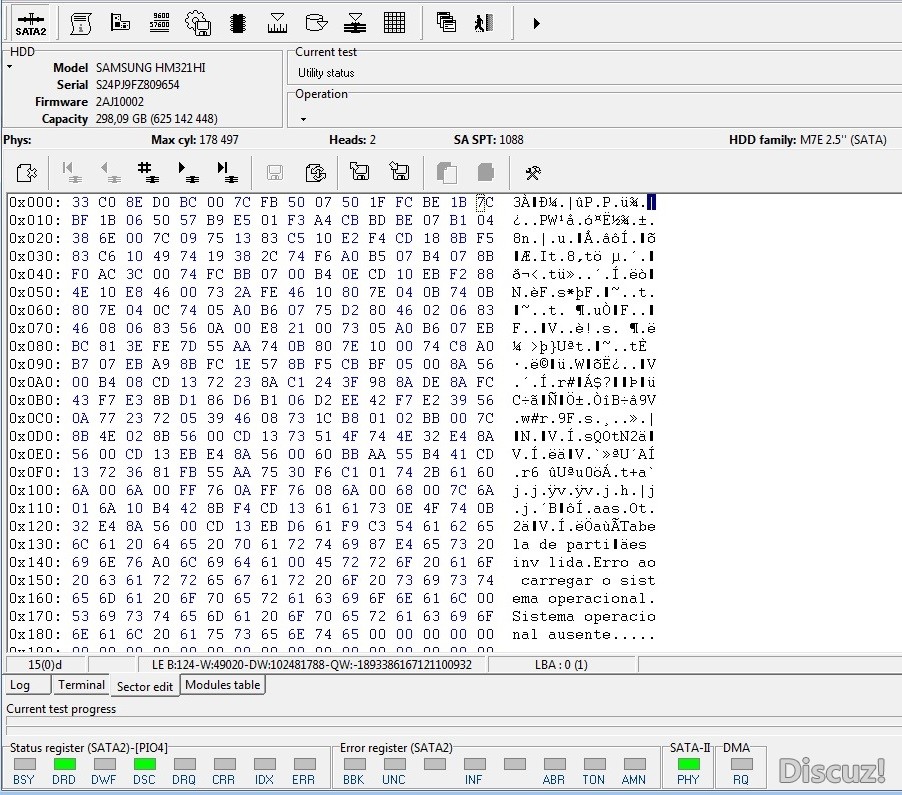Click the 15(0)d offset status field
Image resolution: width=902 pixels, height=795 pixels.
tap(45, 665)
